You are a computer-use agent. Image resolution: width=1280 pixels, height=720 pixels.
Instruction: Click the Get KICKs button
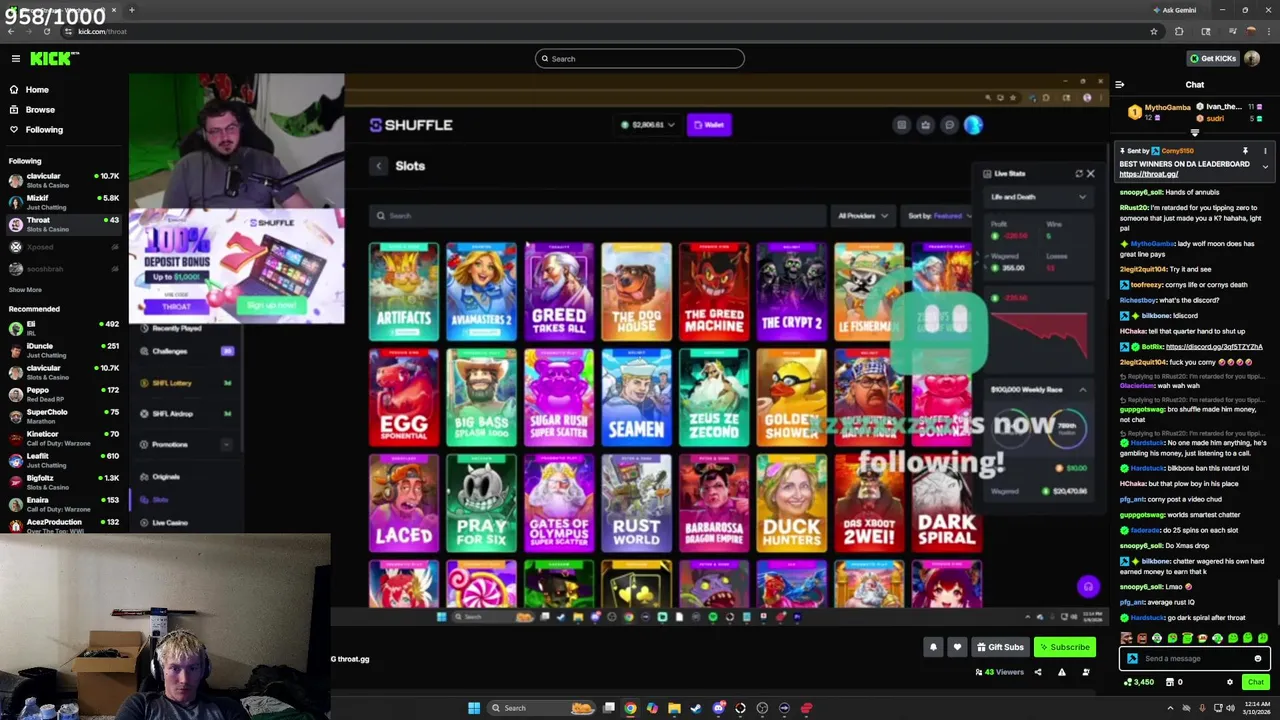pos(1212,59)
